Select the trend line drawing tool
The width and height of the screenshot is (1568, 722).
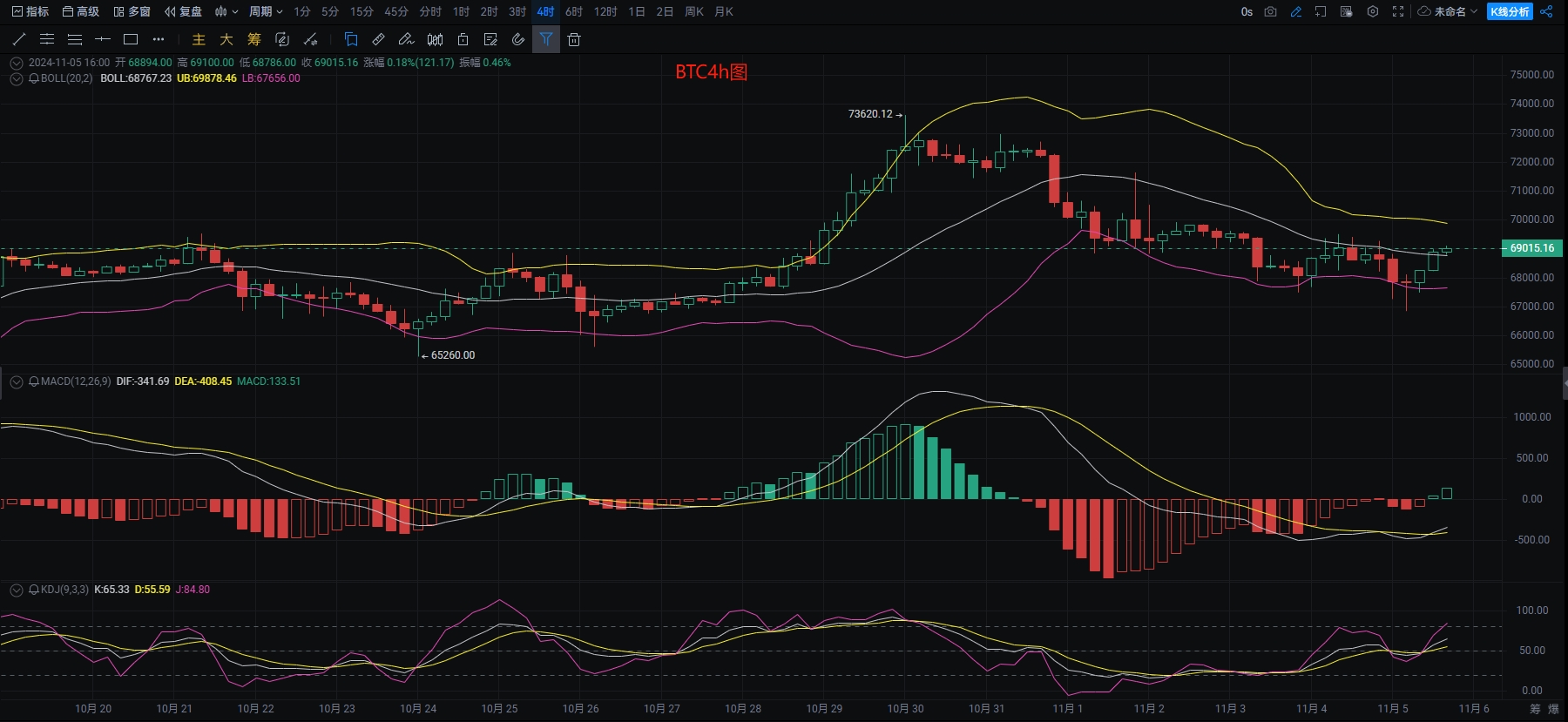(x=19, y=39)
